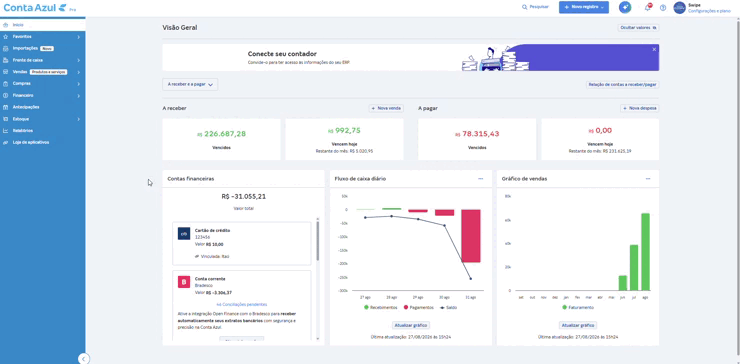Click the Contas financeiras panel scrollbar thumb
This screenshot has height=364, width=740.
pyautogui.click(x=318, y=241)
